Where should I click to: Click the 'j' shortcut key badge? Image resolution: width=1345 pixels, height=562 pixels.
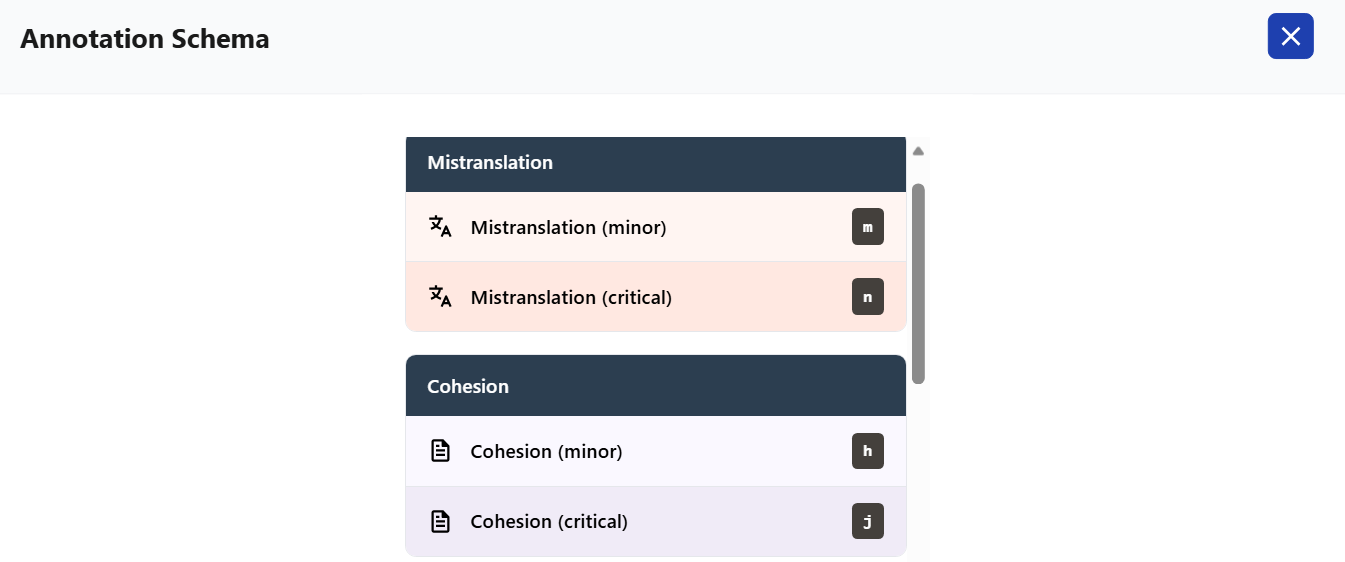[867, 521]
